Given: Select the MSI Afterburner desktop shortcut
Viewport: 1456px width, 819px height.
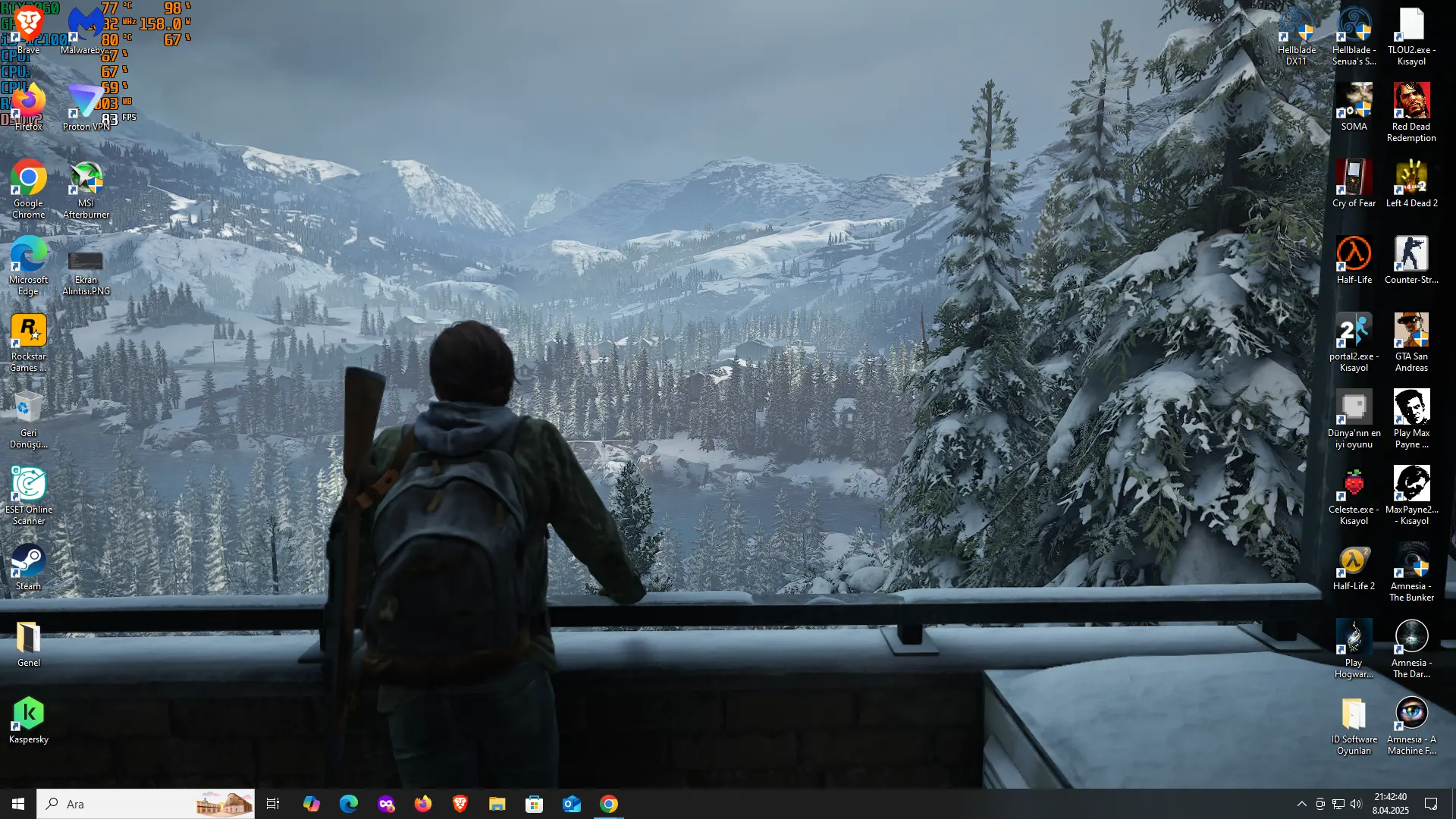Looking at the screenshot, I should (x=86, y=189).
